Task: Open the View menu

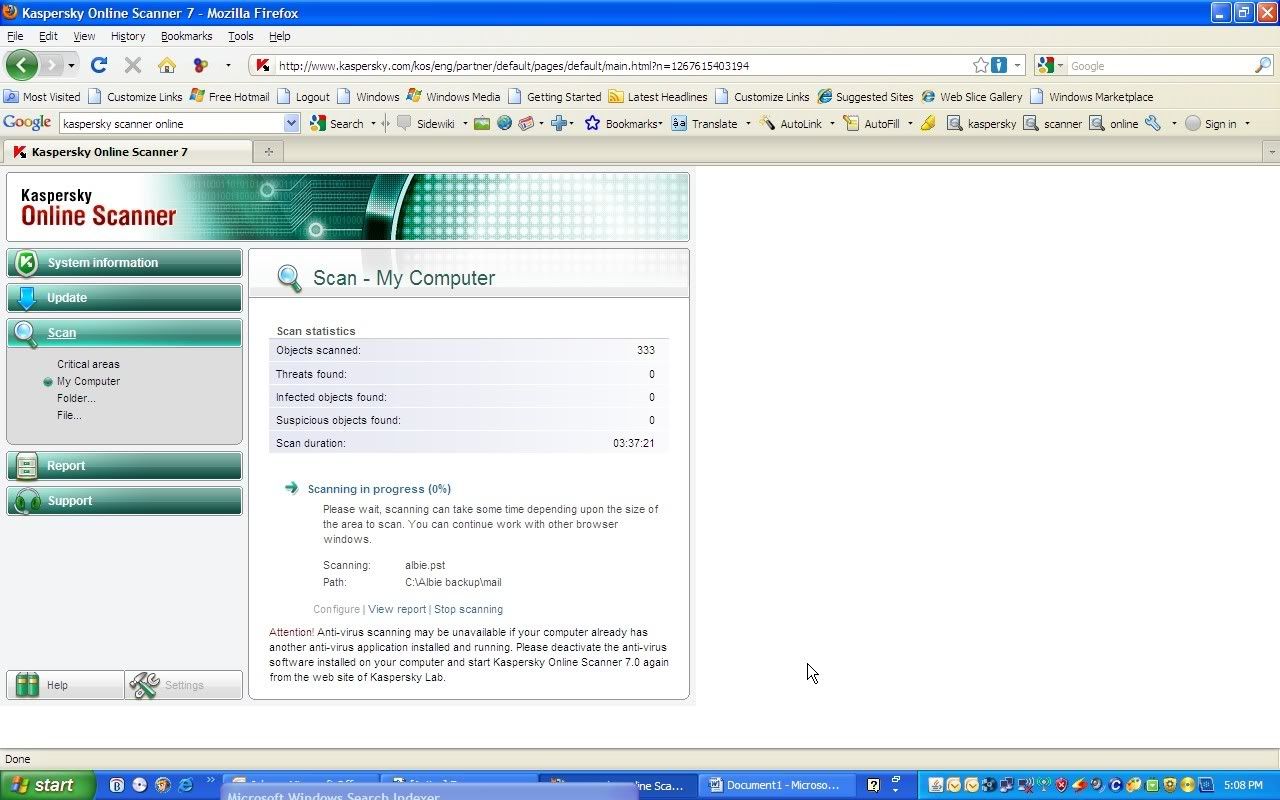Action: coord(84,36)
